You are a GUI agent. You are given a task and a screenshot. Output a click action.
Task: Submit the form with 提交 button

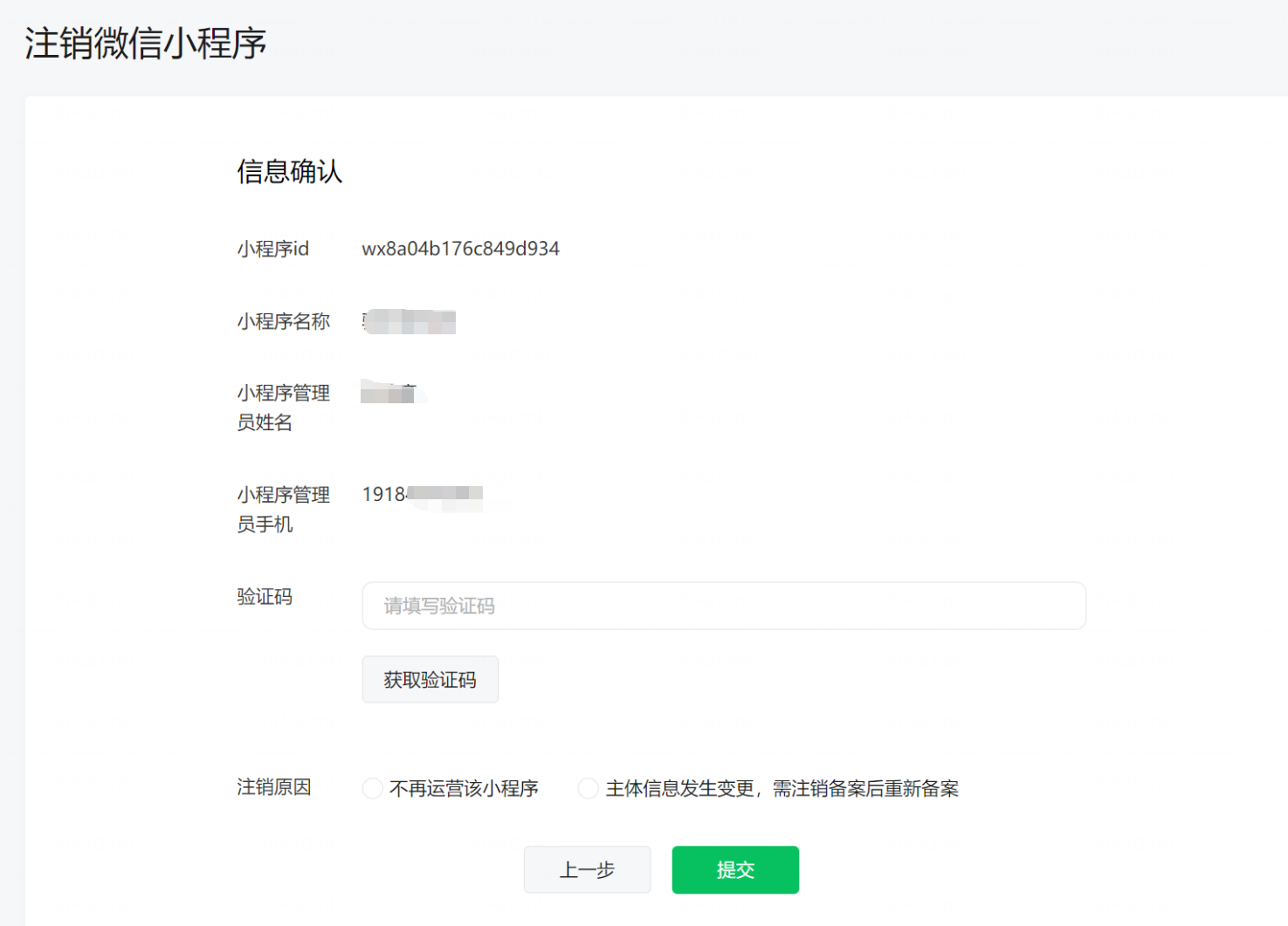[735, 869]
